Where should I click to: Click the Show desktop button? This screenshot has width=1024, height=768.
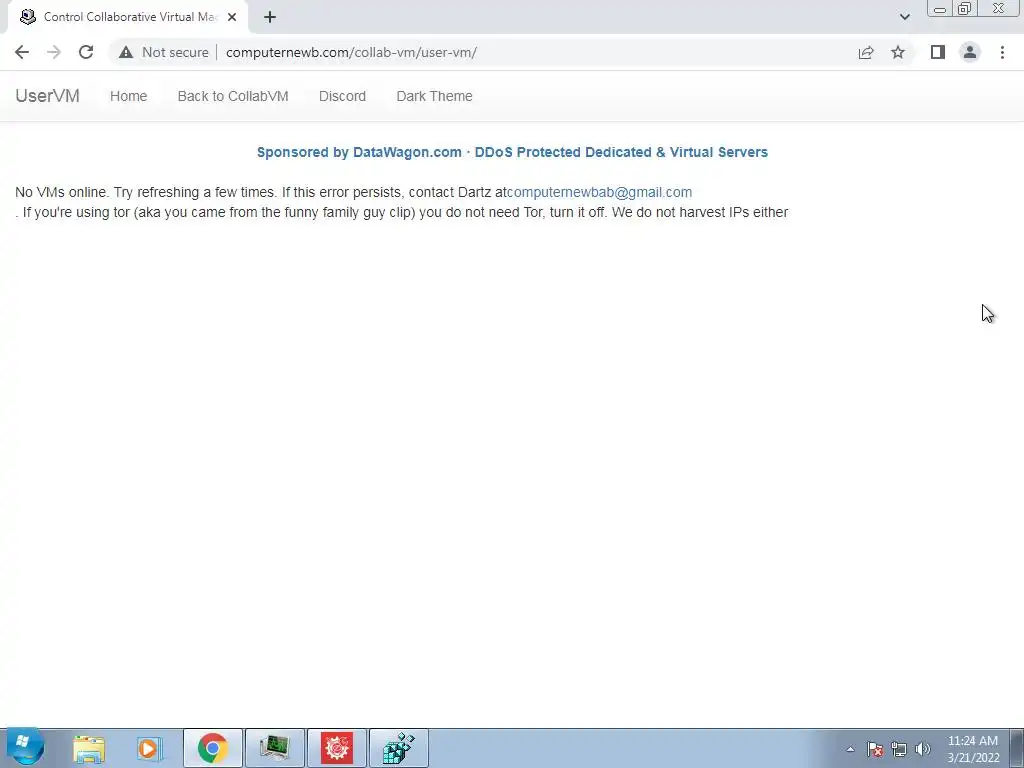[x=1016, y=748]
